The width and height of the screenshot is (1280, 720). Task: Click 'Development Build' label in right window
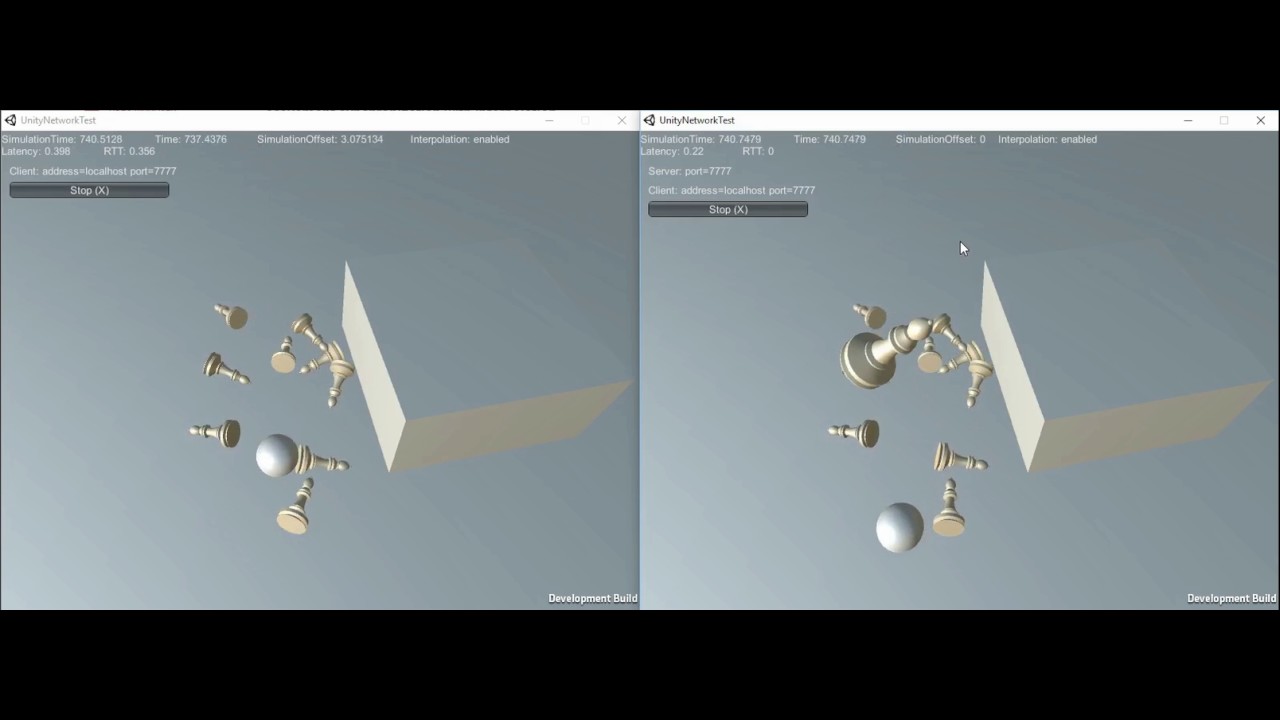coord(1231,598)
